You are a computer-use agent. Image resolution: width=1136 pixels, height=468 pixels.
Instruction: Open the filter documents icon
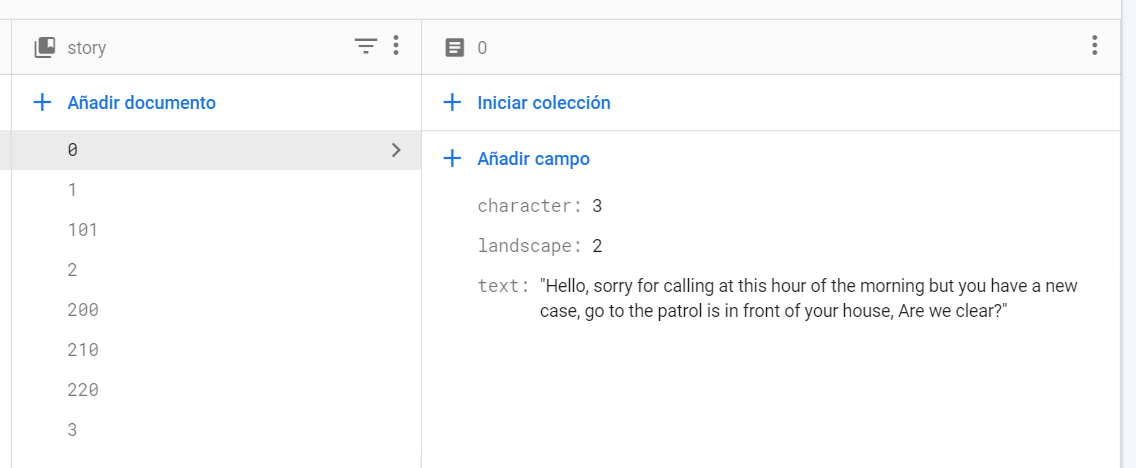pyautogui.click(x=366, y=46)
